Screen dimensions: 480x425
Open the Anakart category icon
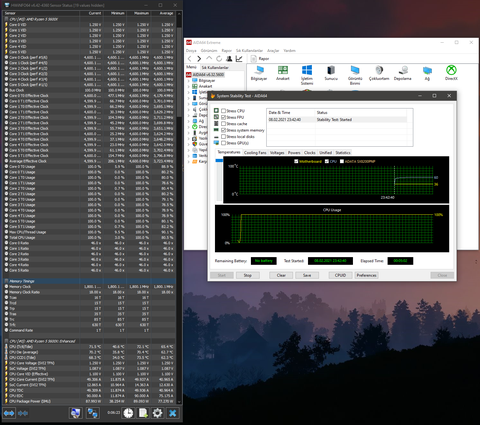click(283, 73)
